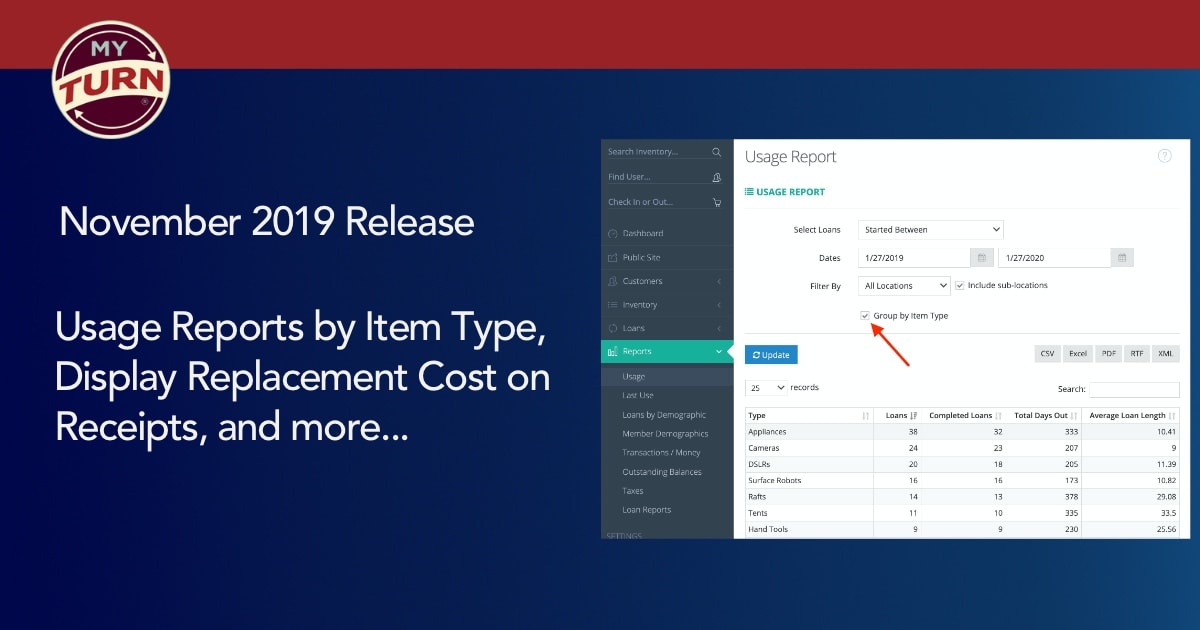Image resolution: width=1200 pixels, height=630 pixels.
Task: Export the report as CSV
Action: [x=1047, y=354]
